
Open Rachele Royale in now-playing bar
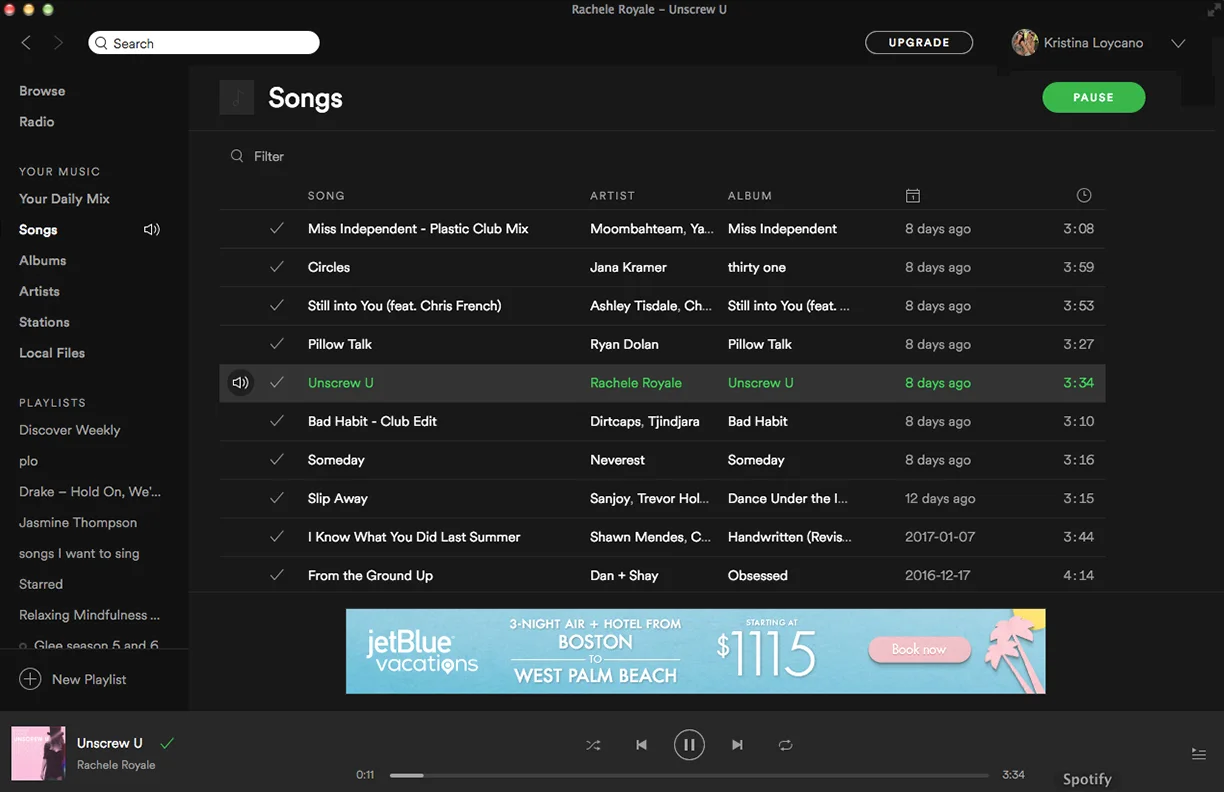pyautogui.click(x=116, y=765)
